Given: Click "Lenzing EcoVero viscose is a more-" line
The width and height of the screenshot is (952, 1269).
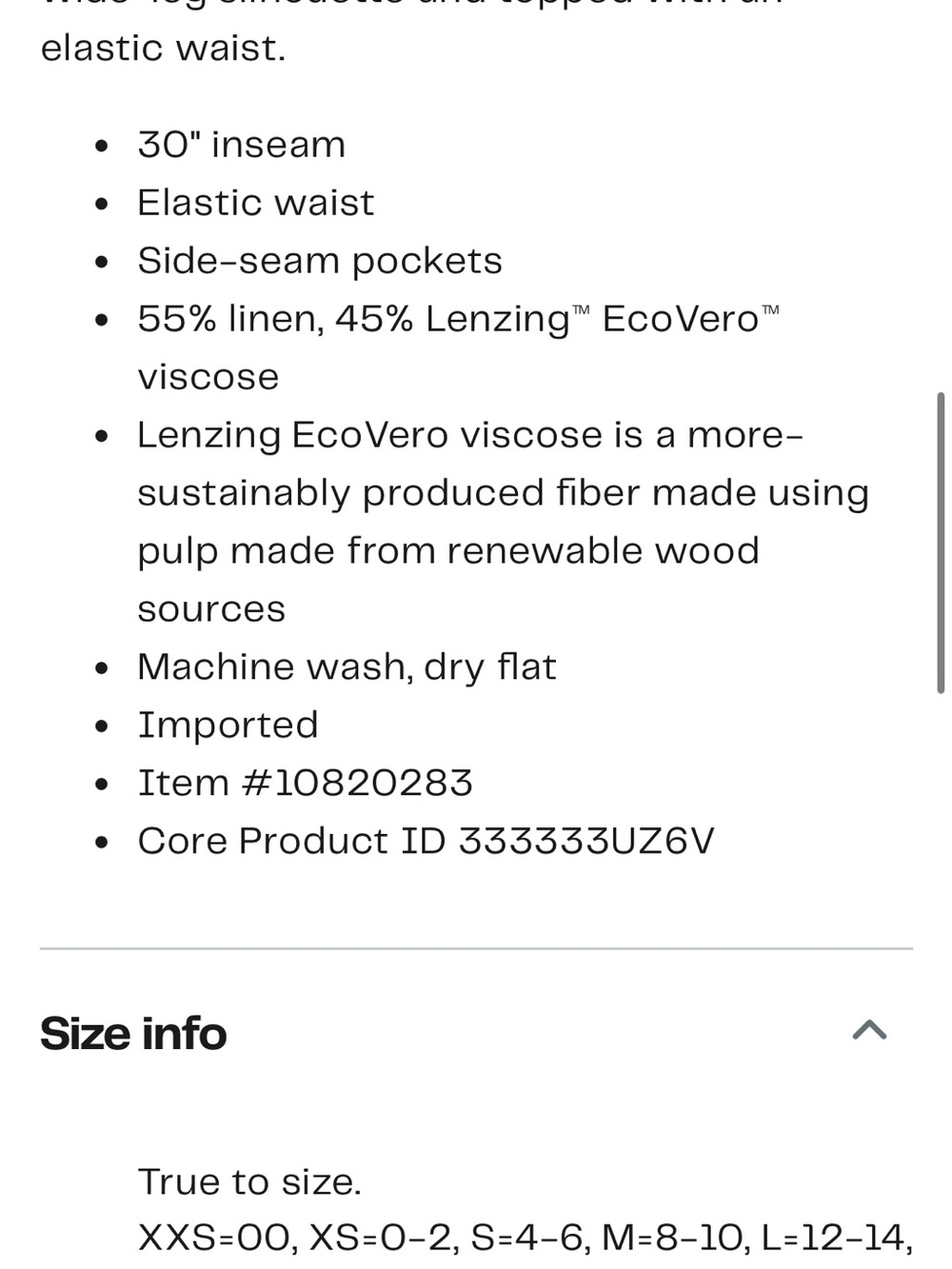Looking at the screenshot, I should coord(470,436).
